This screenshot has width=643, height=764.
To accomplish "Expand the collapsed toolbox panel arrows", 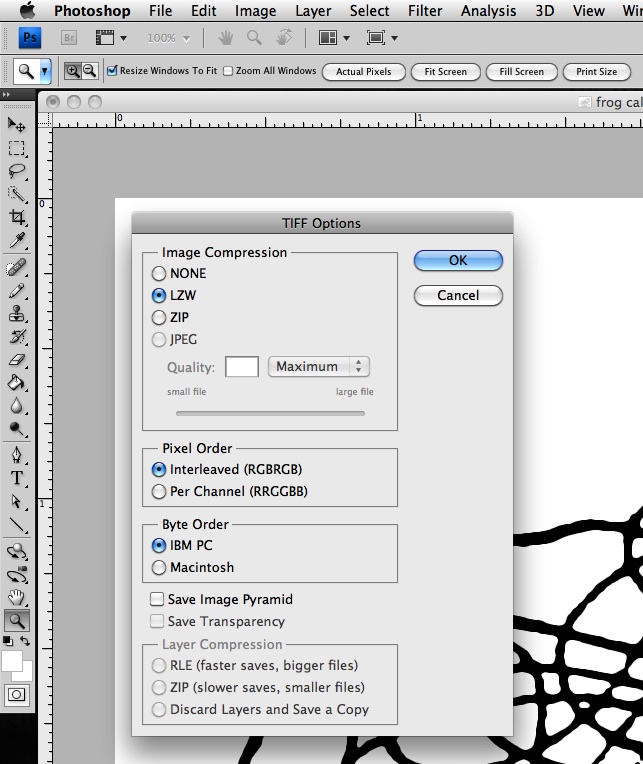I will tap(6, 95).
